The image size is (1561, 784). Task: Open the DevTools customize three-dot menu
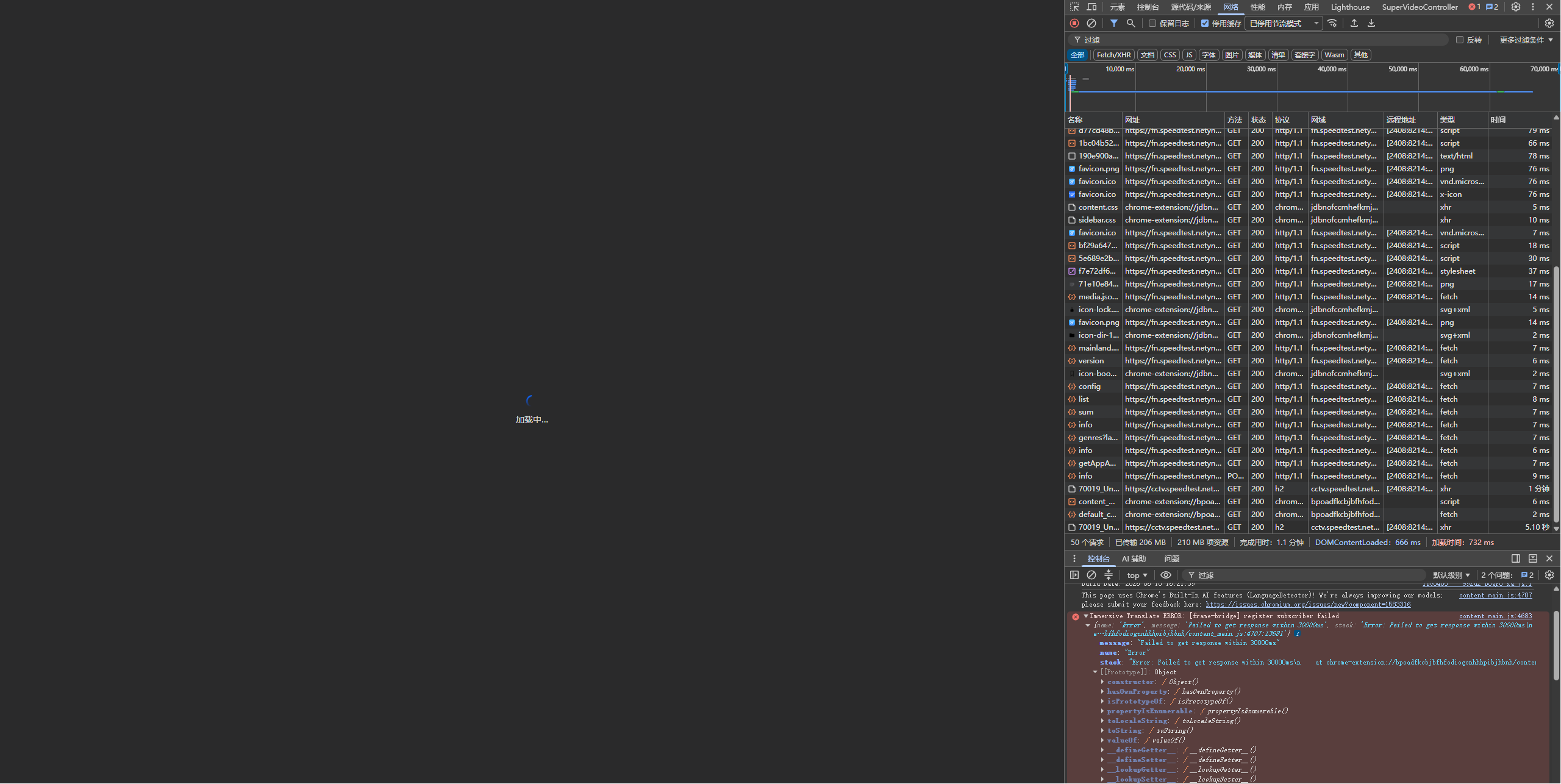tap(1533, 7)
